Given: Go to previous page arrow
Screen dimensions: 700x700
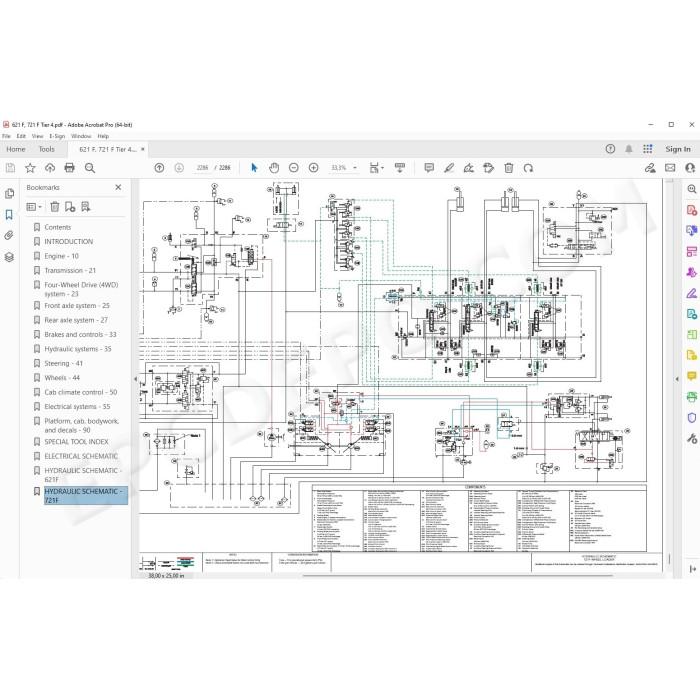Looking at the screenshot, I should [x=159, y=168].
